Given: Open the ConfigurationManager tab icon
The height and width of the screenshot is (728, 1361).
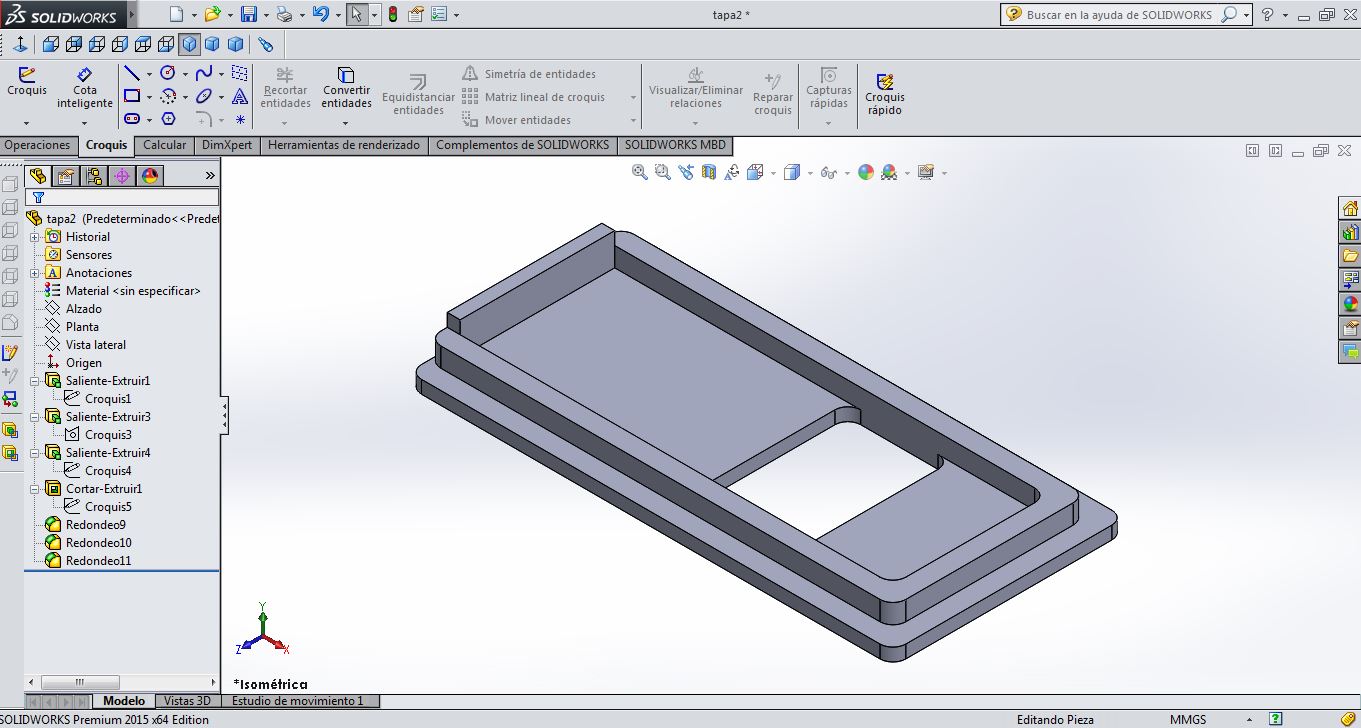Looking at the screenshot, I should point(94,176).
